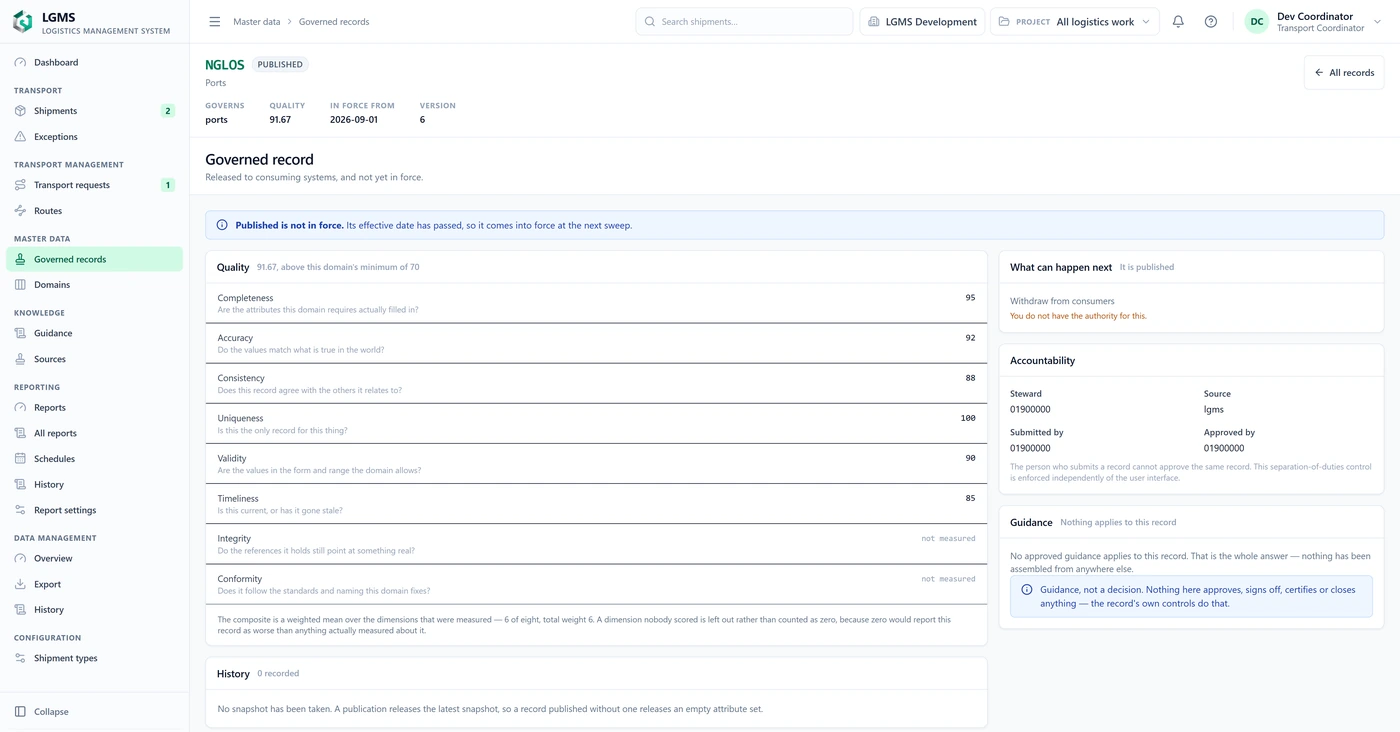Open Routes in the sidebar
The height and width of the screenshot is (732, 1400).
click(x=95, y=211)
